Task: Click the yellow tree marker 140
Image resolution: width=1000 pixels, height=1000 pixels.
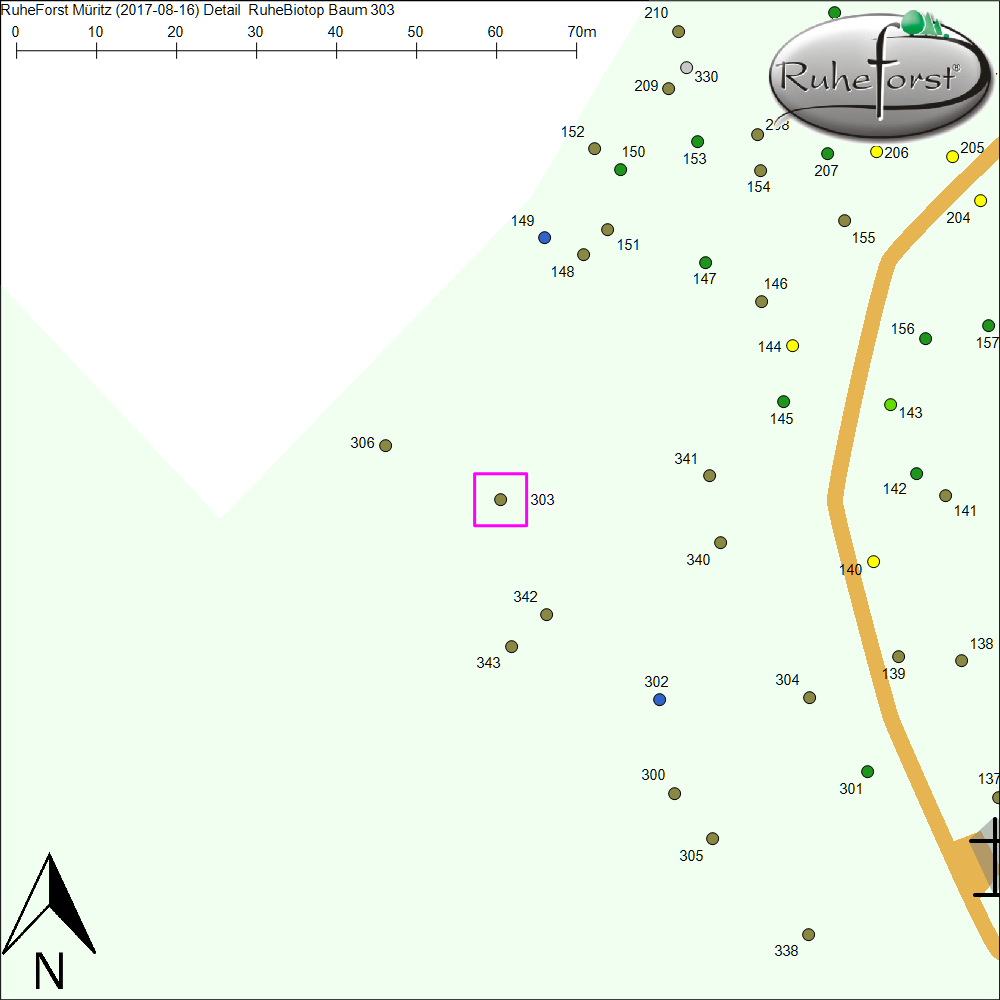Action: 873,562
